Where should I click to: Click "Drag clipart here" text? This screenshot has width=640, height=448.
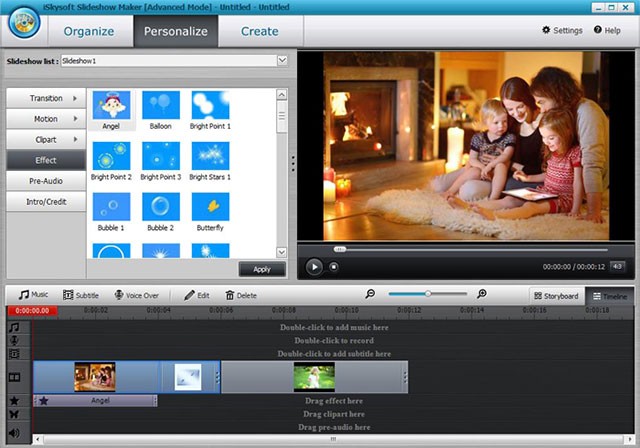click(x=334, y=414)
